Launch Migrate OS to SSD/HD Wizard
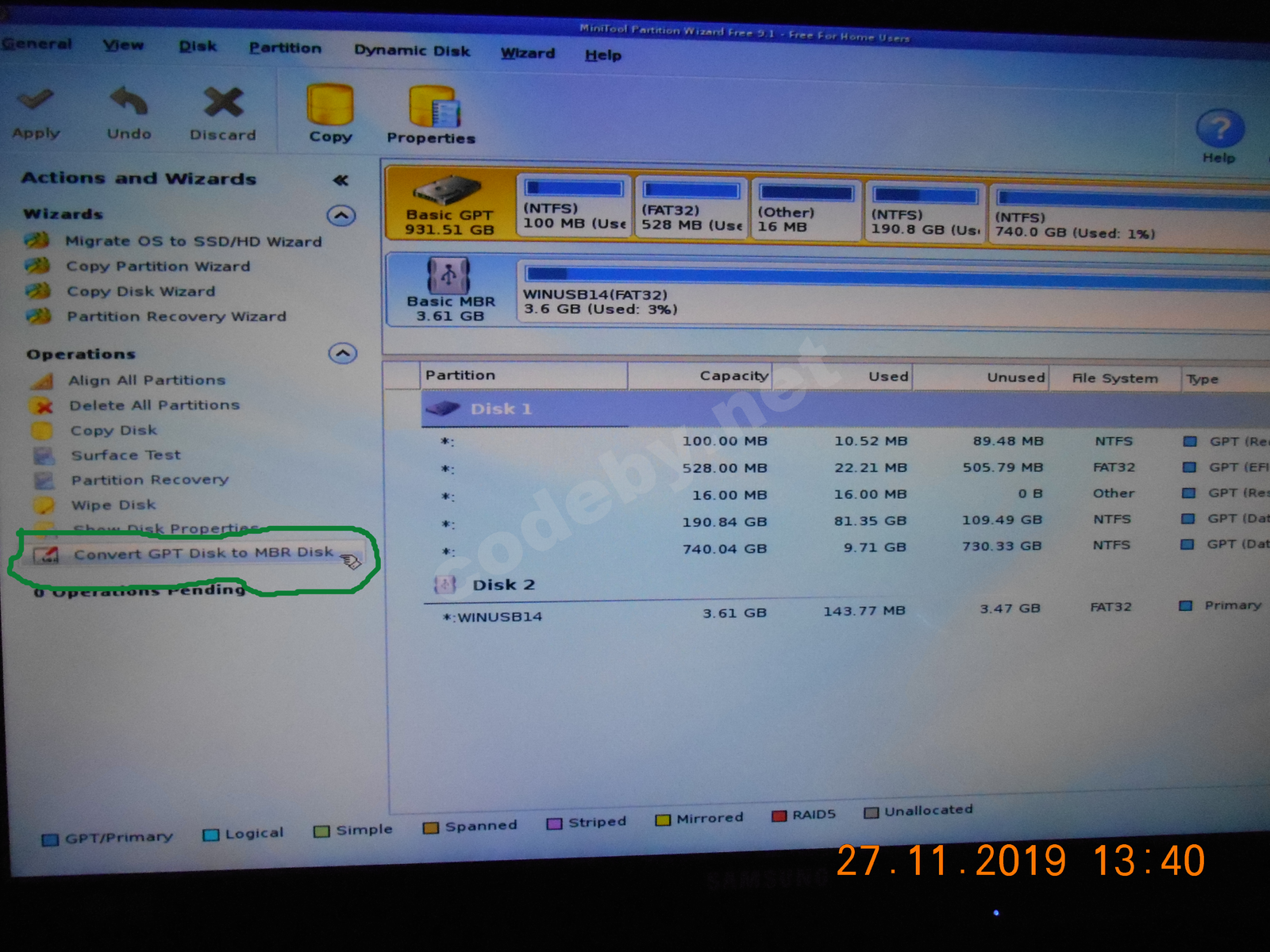Viewport: 1270px width, 952px height. 194,241
